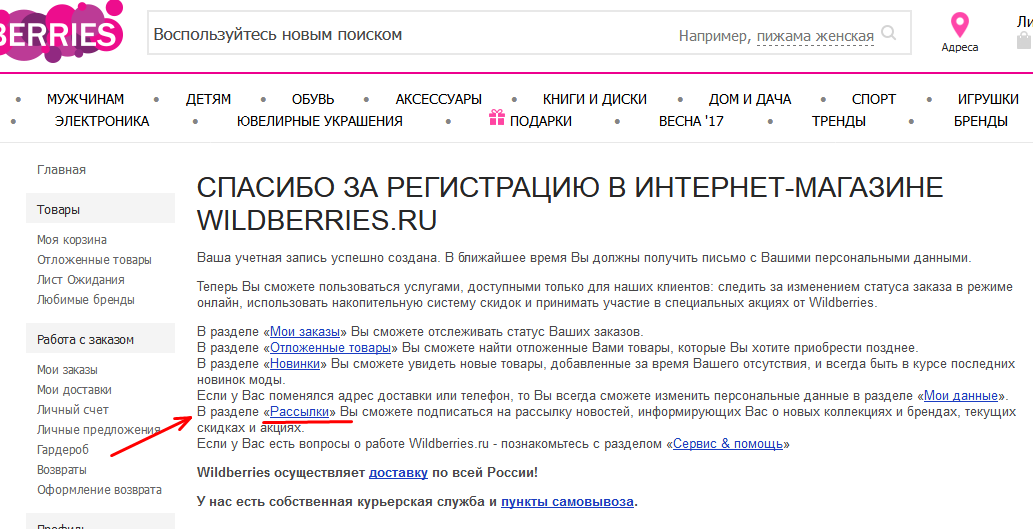Open the БРЕНДЫ menu category
1033x529 pixels.
tap(981, 121)
